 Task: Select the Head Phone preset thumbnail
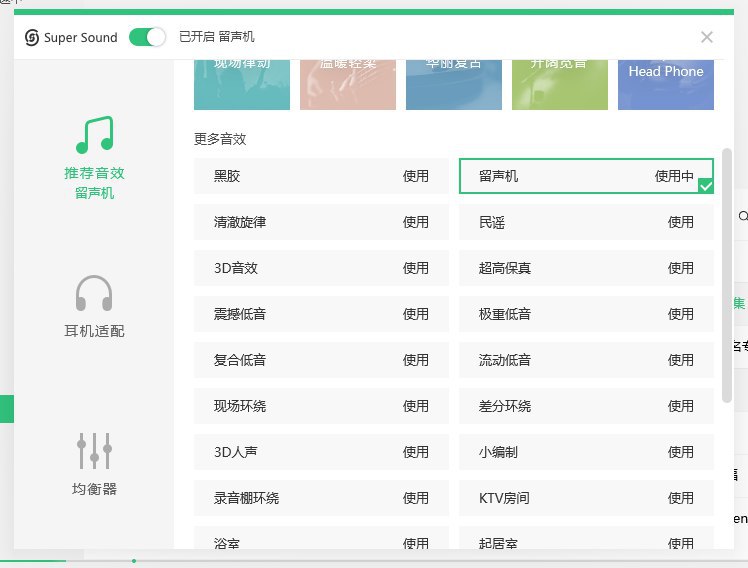665,82
